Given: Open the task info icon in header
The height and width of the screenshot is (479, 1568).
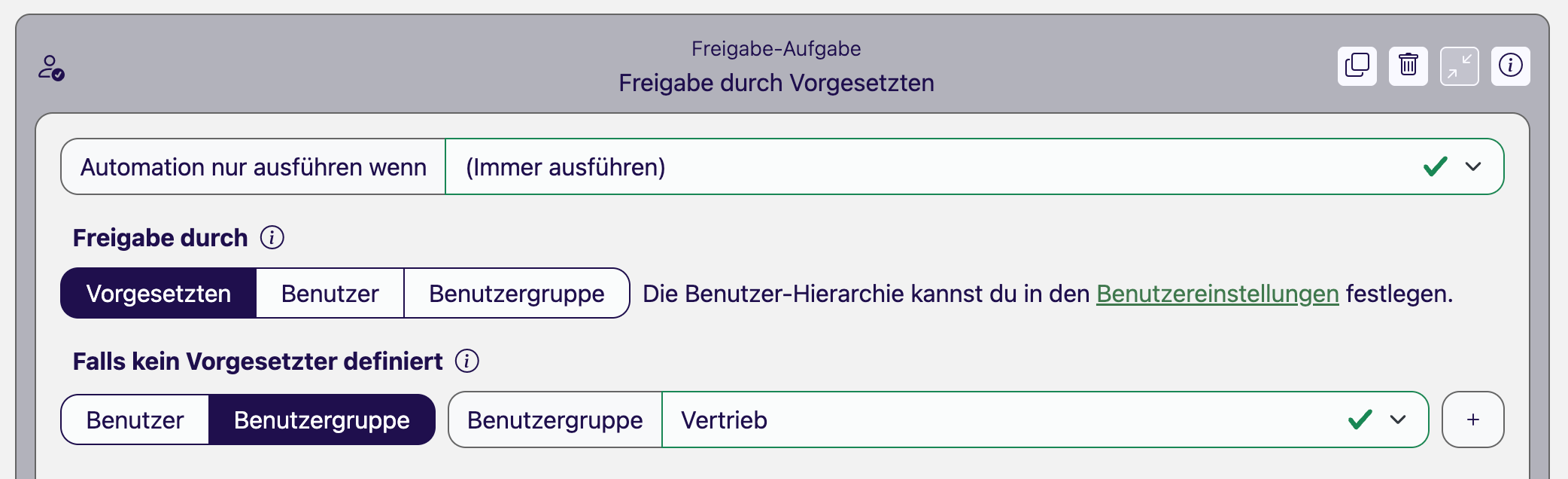Looking at the screenshot, I should pyautogui.click(x=1510, y=66).
